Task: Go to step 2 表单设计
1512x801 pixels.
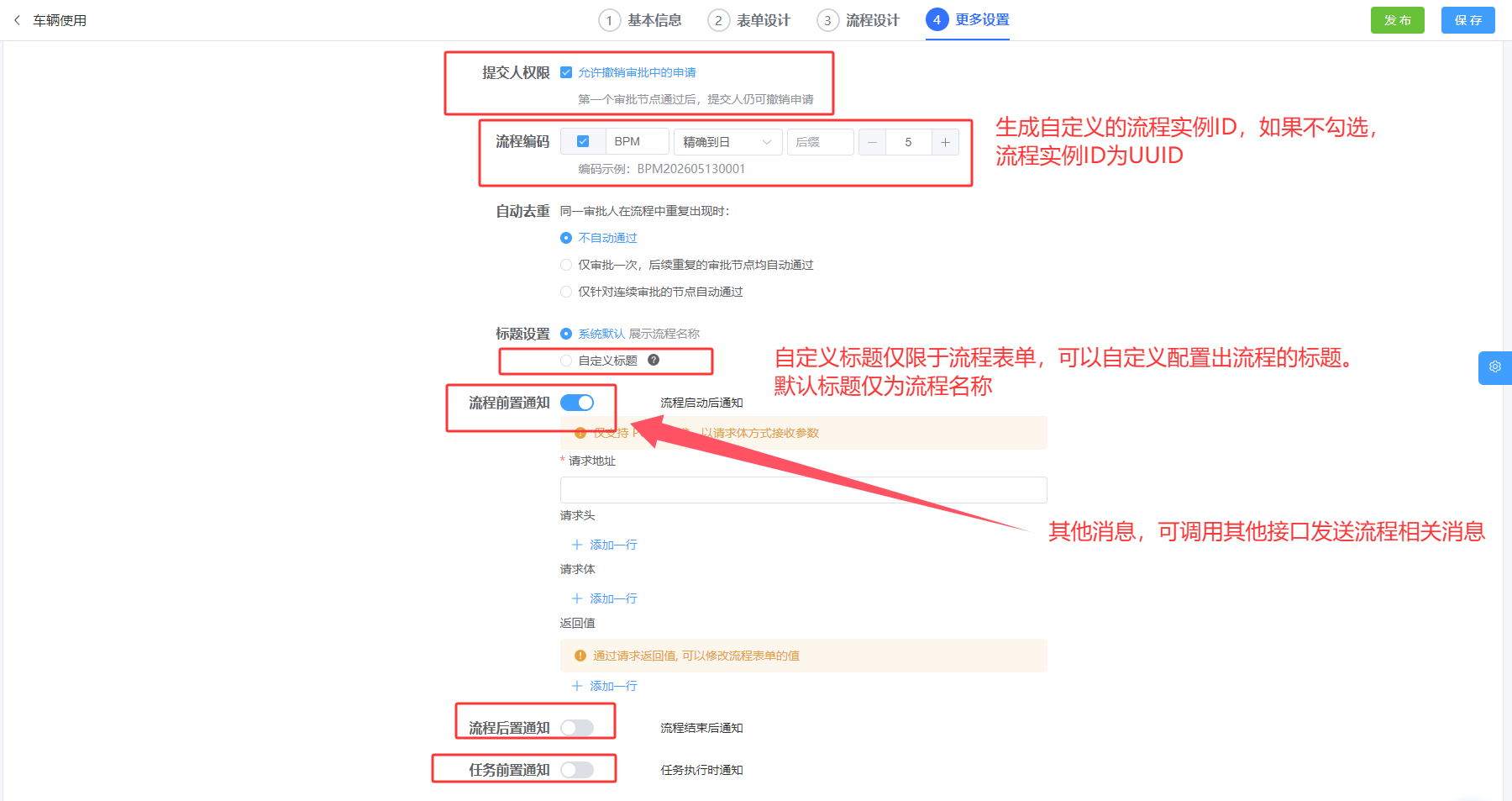Action: (x=749, y=20)
